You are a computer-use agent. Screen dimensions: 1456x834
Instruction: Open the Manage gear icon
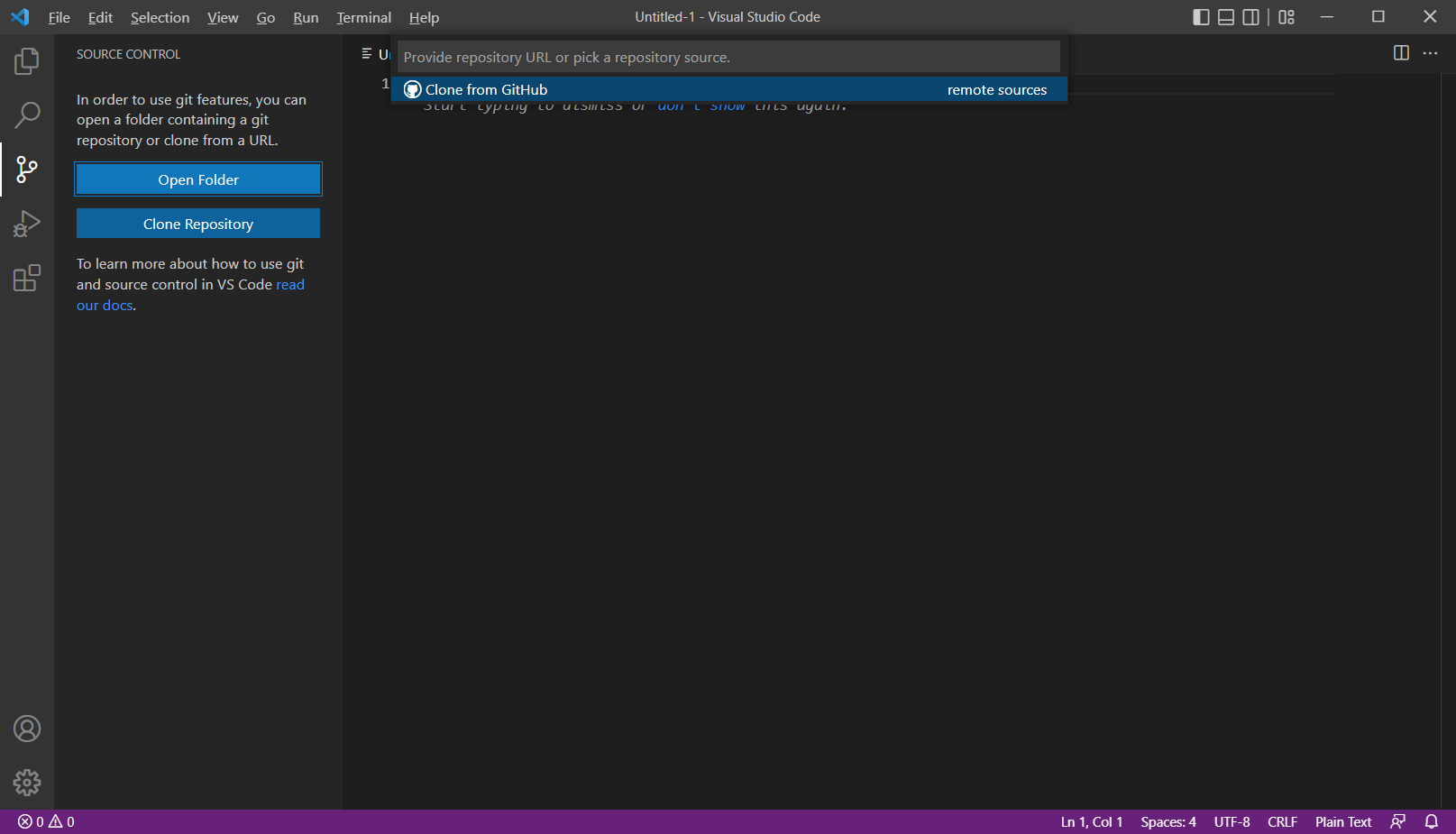27,783
